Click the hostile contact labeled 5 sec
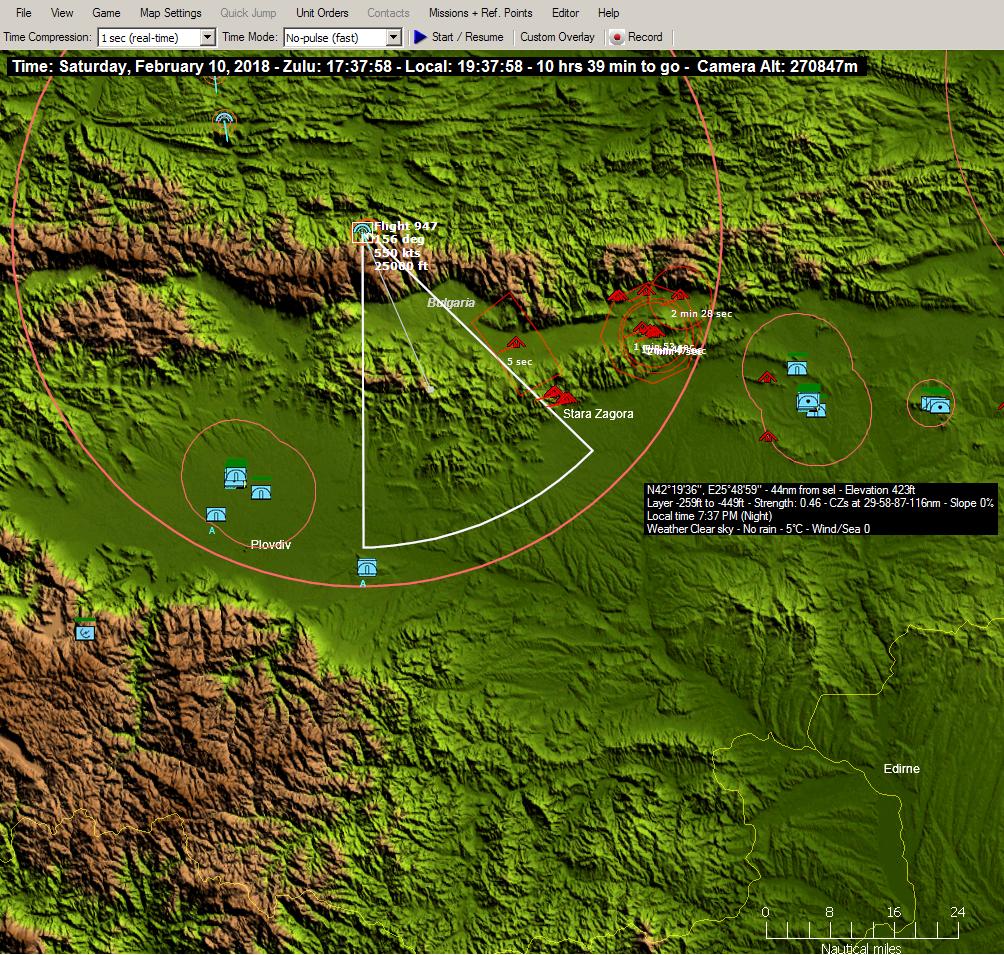This screenshot has width=1004, height=955. (516, 343)
